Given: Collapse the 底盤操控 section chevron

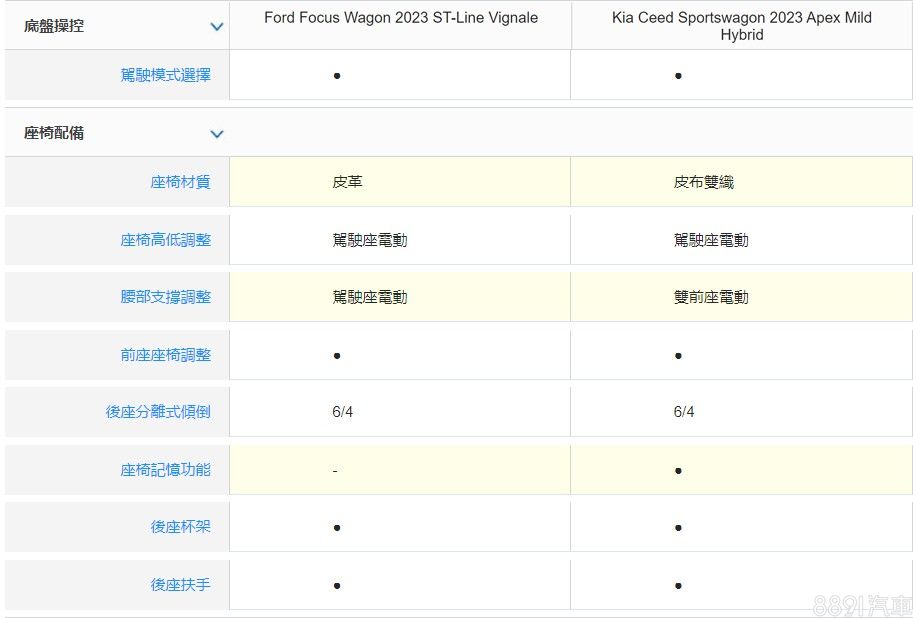Looking at the screenshot, I should point(216,27).
